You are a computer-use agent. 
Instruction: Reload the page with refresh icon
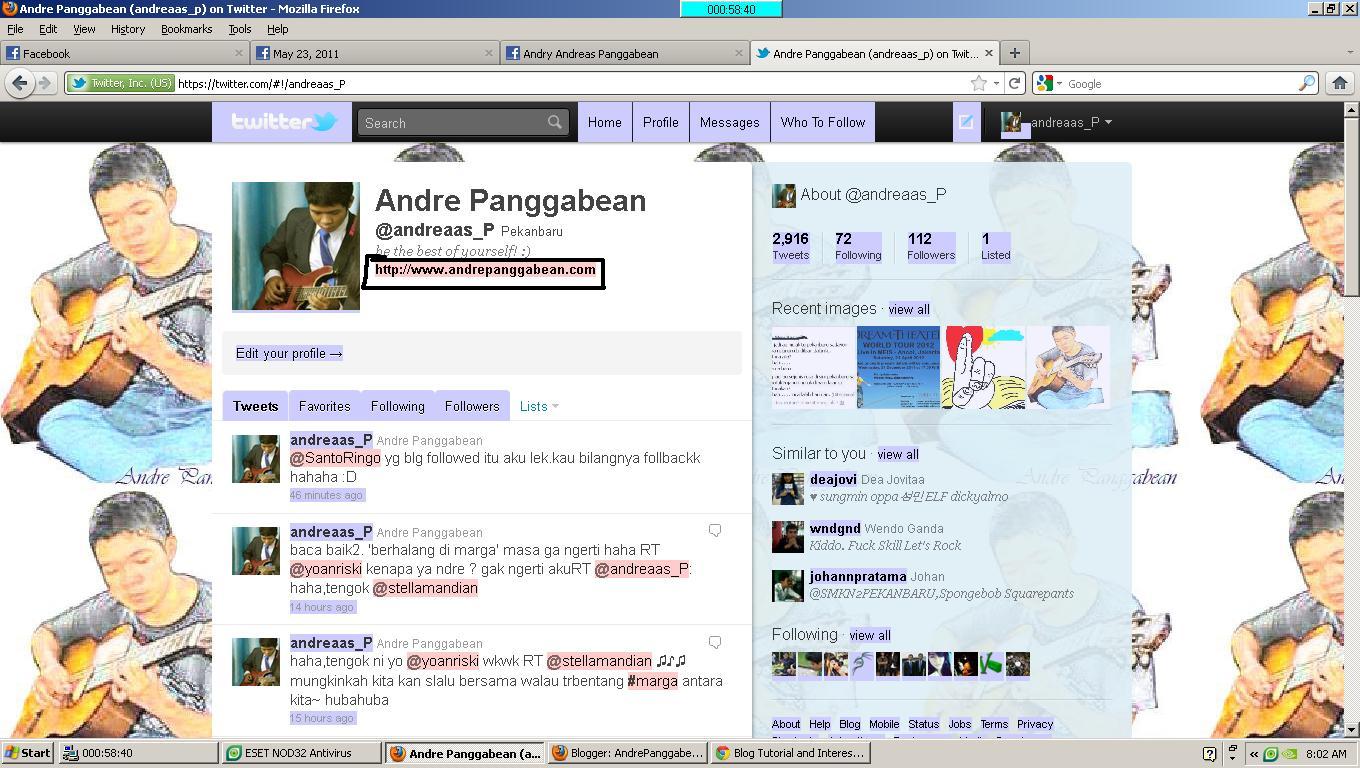[x=1014, y=83]
